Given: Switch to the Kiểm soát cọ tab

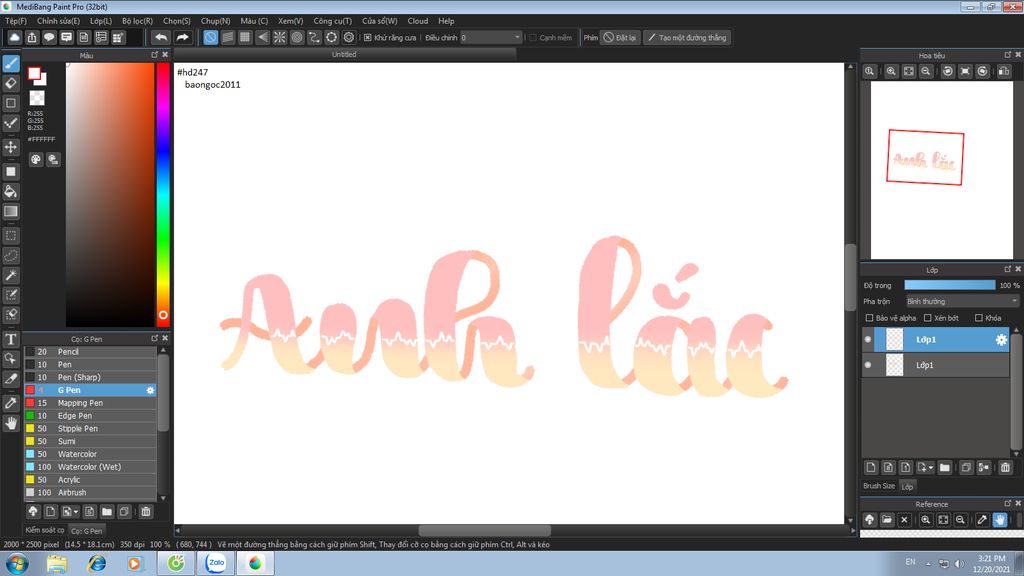Looking at the screenshot, I should [x=44, y=530].
